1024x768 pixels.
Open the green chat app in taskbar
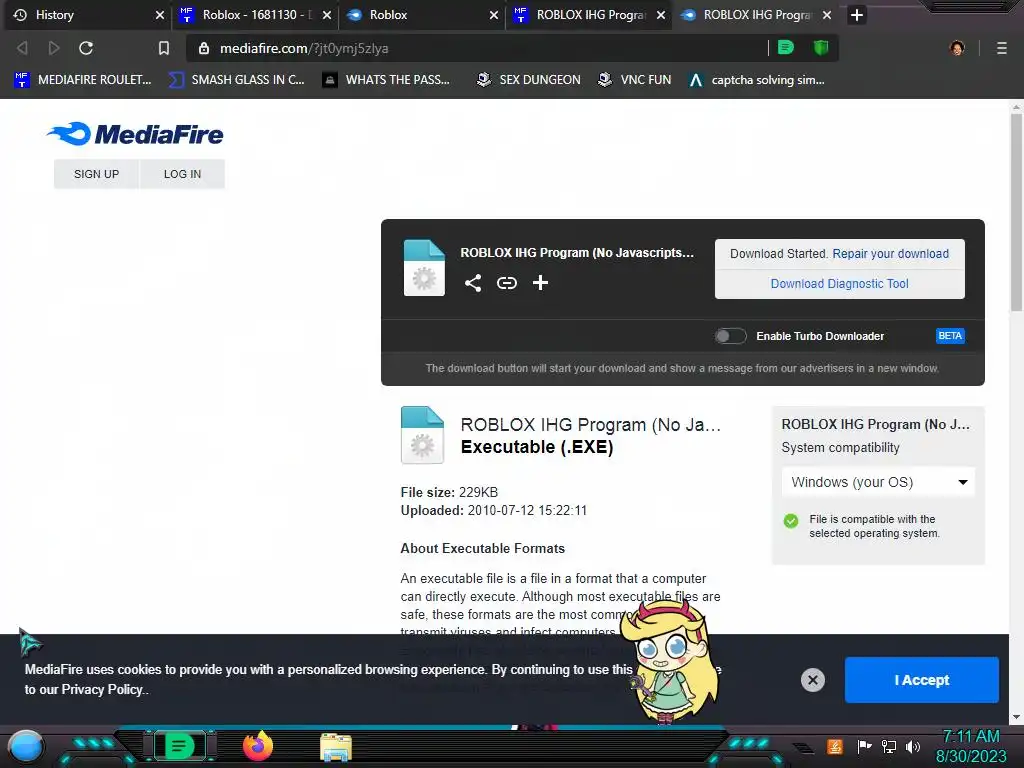pos(180,746)
